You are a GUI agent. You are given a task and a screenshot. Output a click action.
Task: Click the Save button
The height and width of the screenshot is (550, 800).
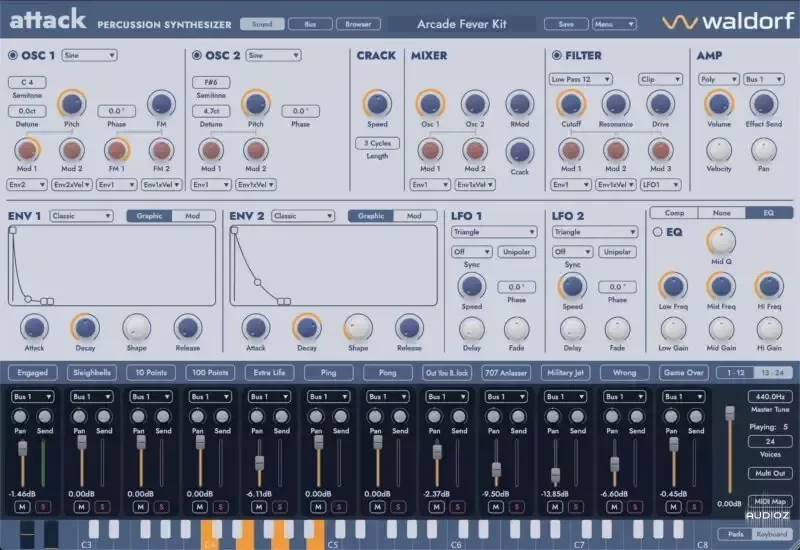(566, 24)
